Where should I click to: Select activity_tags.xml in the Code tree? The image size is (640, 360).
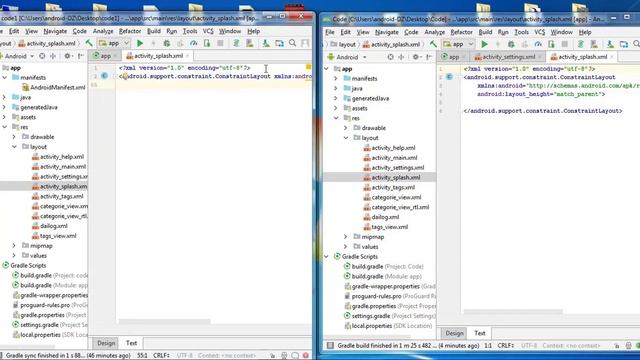tap(389, 187)
